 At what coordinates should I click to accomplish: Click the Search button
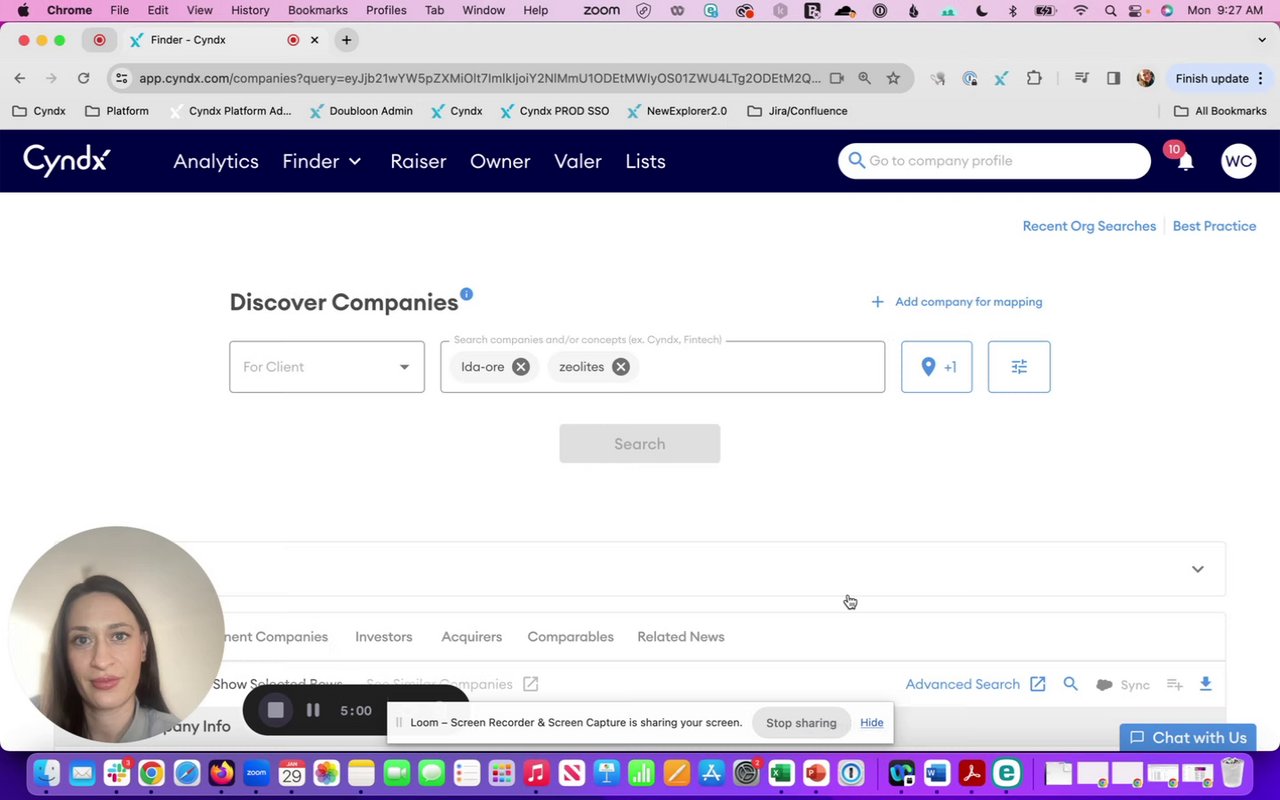pyautogui.click(x=640, y=444)
